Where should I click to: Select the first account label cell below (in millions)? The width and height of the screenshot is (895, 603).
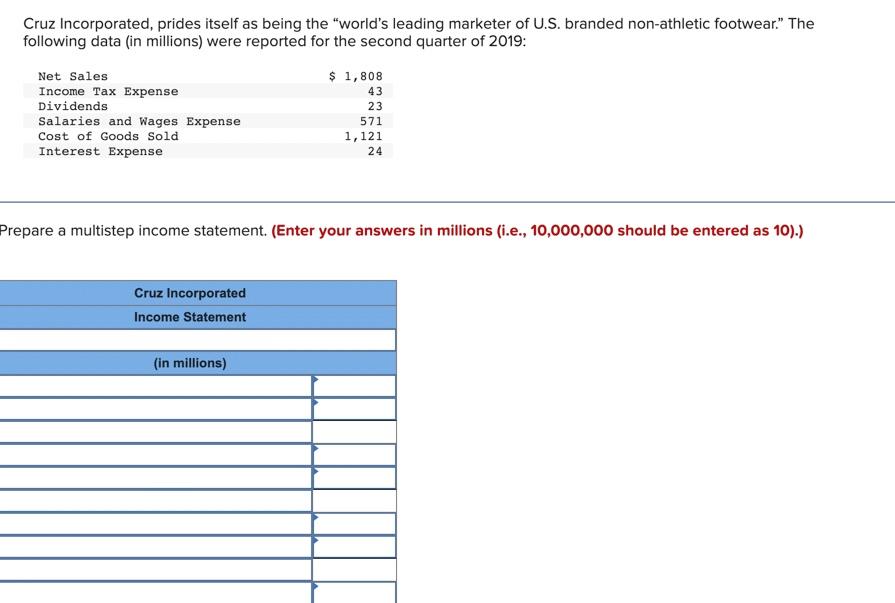156,386
